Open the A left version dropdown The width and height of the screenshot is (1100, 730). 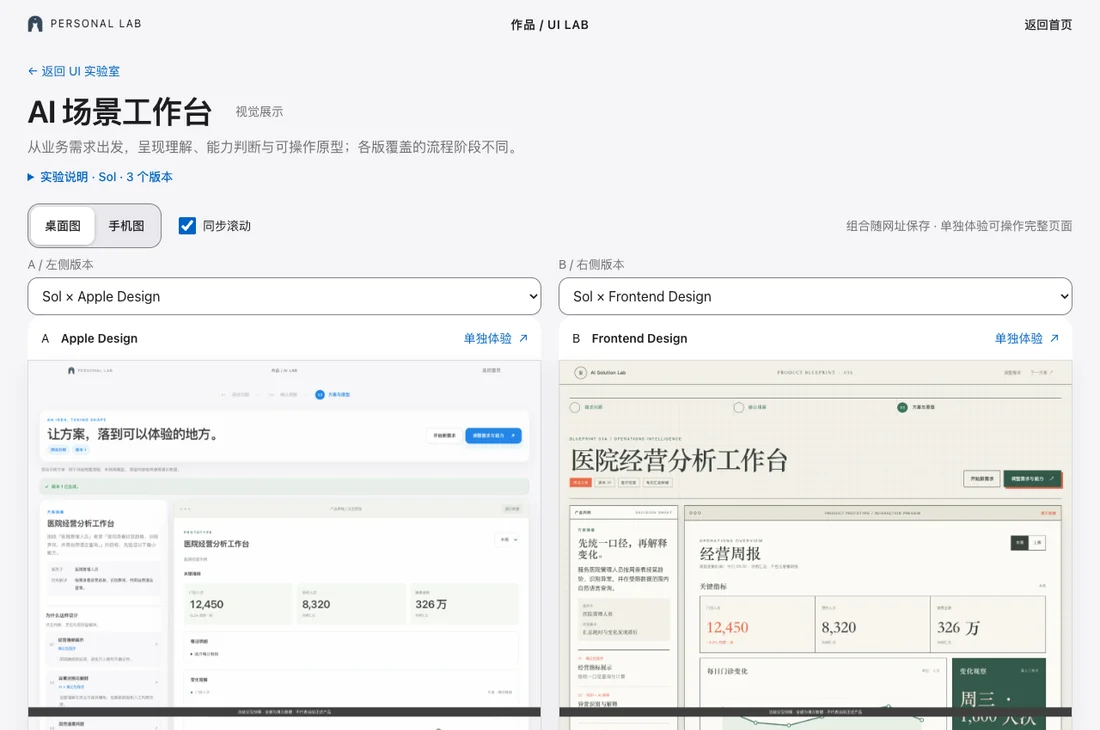point(284,297)
